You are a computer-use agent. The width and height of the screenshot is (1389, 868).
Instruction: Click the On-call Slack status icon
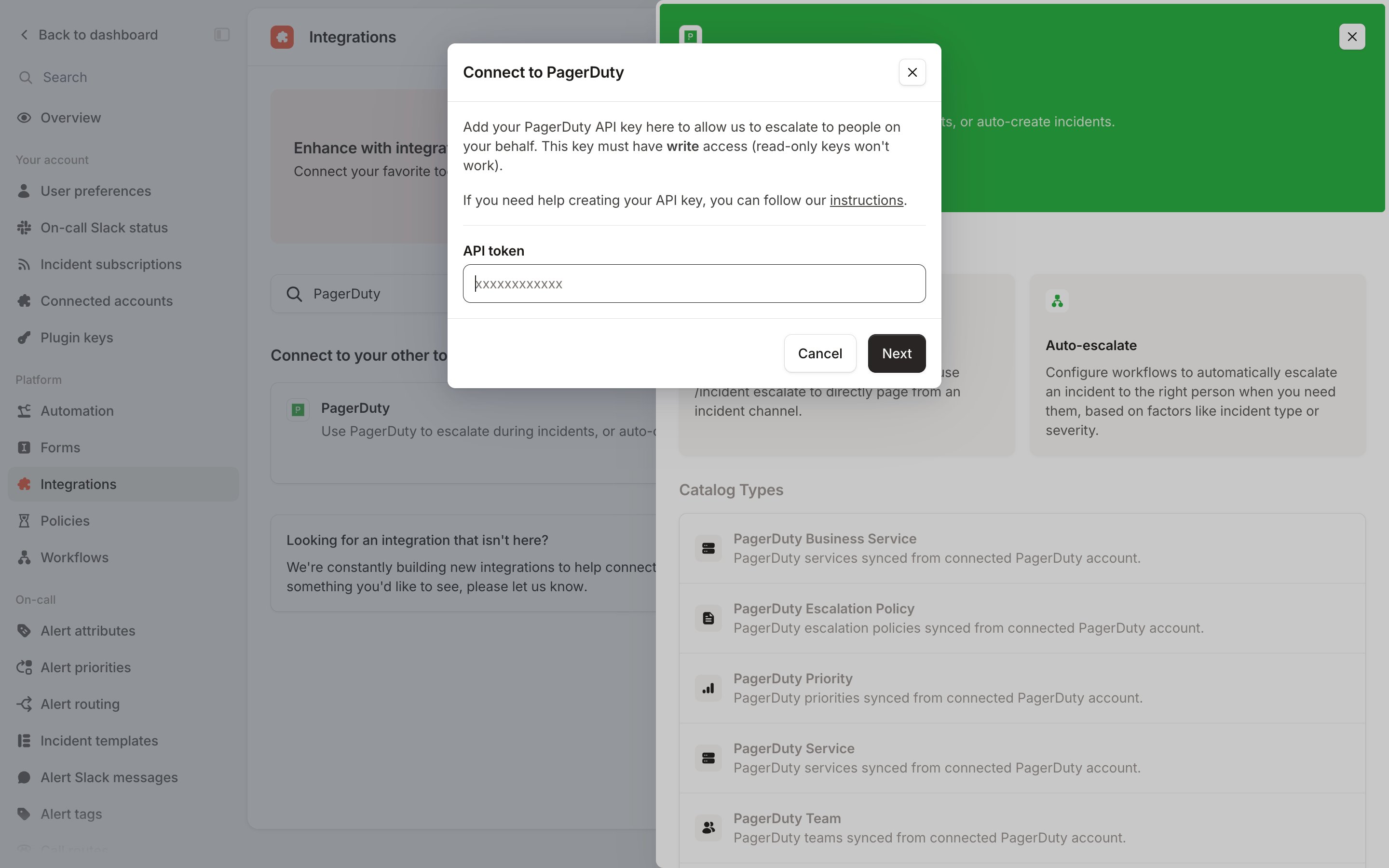click(24, 228)
